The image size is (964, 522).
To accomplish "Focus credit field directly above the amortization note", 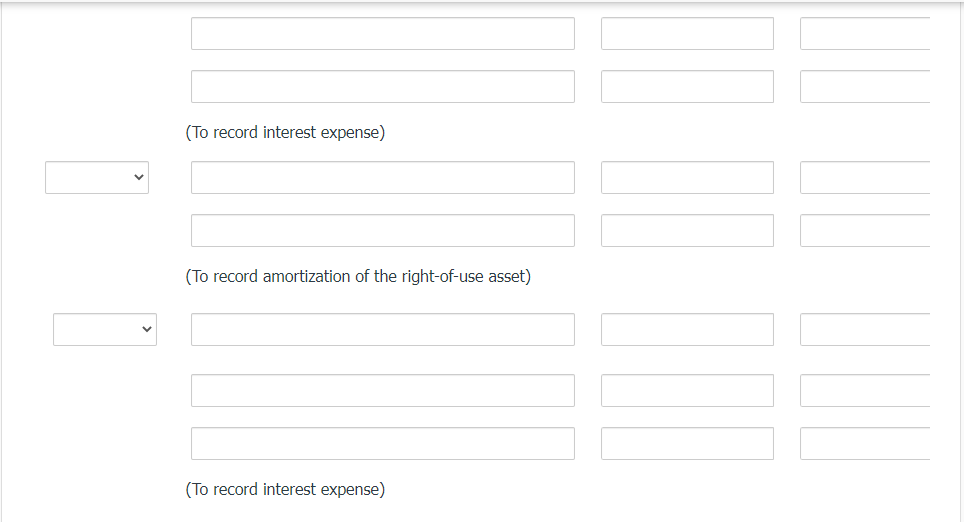I will pos(866,231).
